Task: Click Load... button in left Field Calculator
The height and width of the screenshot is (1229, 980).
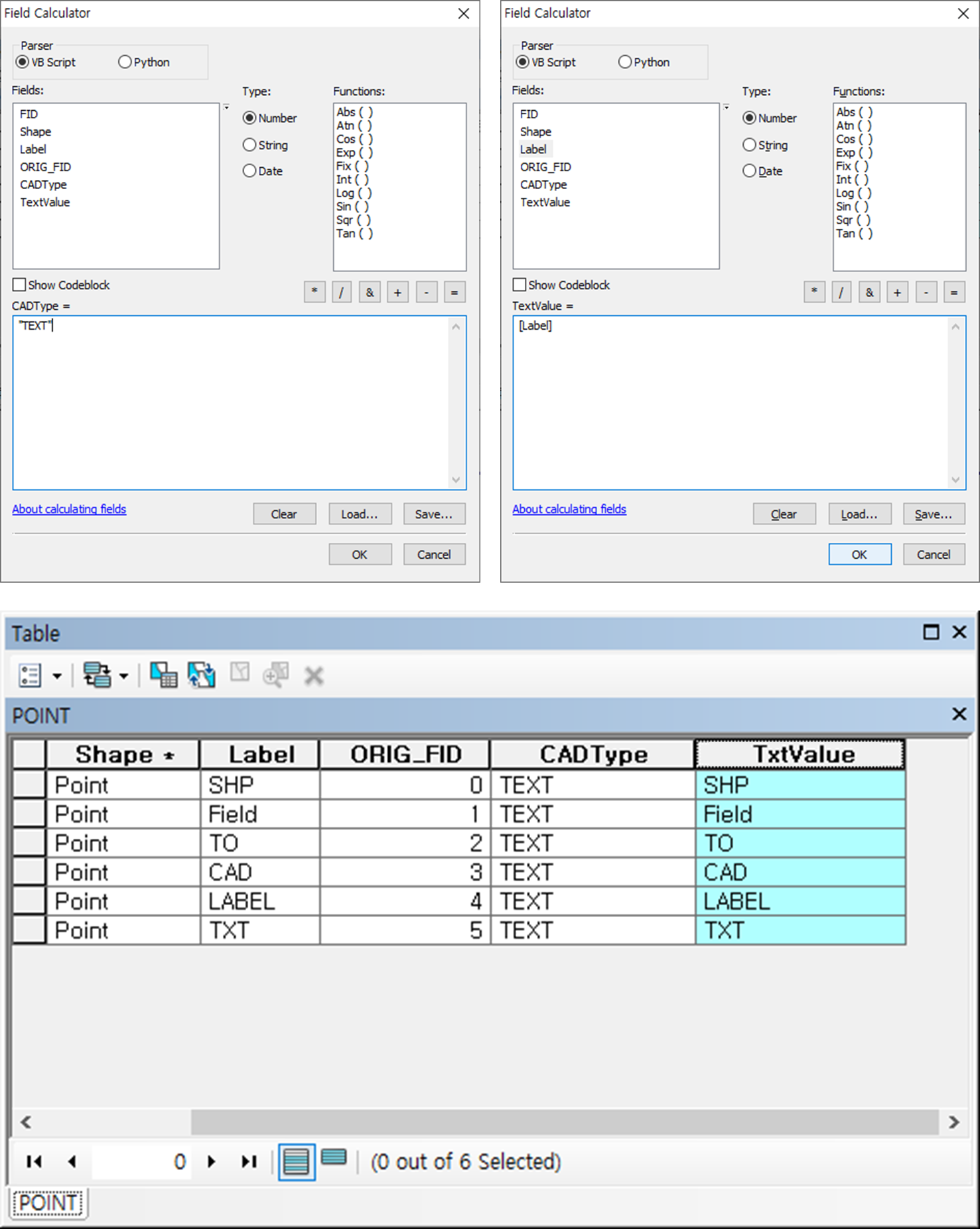Action: [x=360, y=514]
